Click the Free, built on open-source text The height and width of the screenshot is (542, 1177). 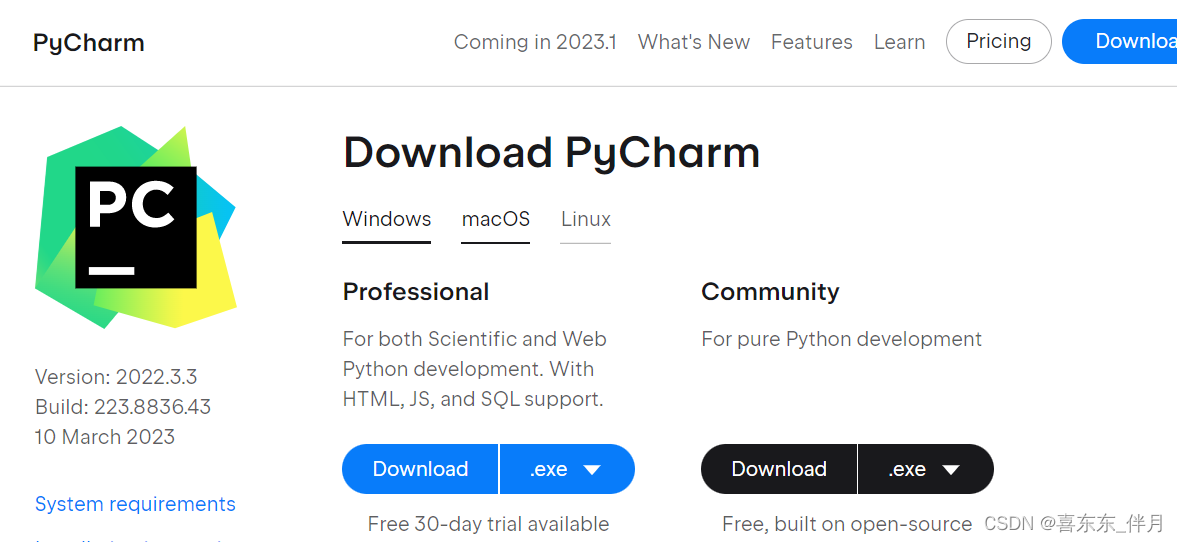click(847, 523)
